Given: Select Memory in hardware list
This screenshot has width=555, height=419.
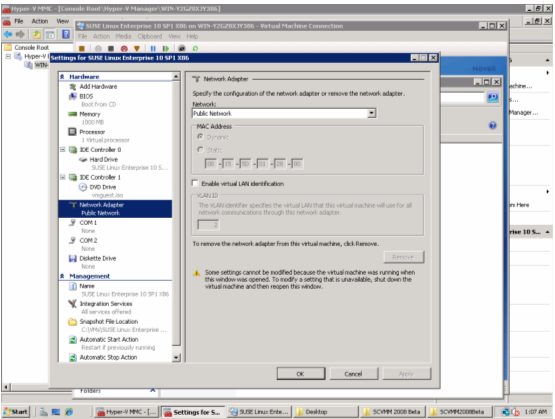Looking at the screenshot, I should pos(85,114).
